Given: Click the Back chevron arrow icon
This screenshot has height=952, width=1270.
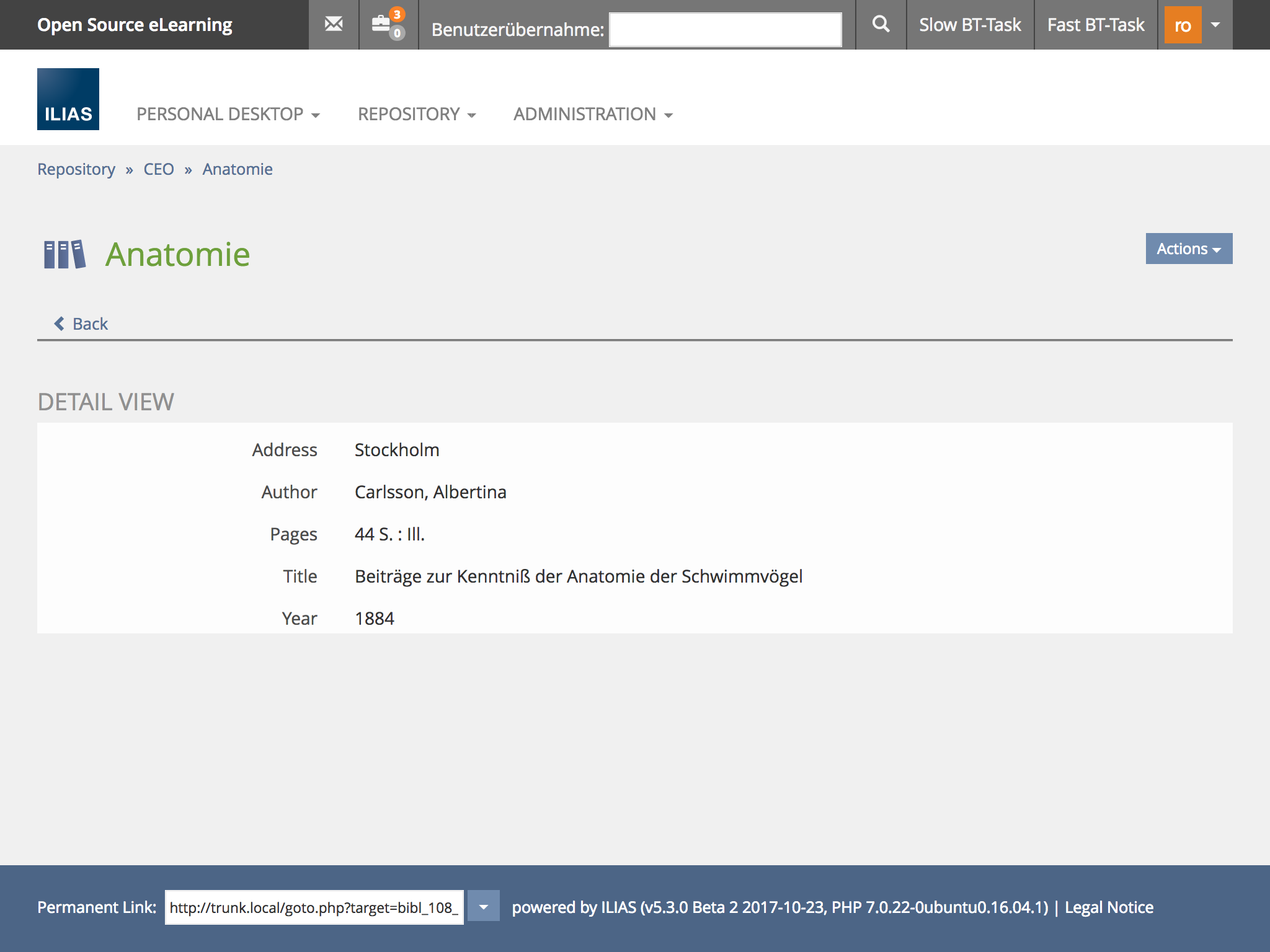Looking at the screenshot, I should coord(60,324).
